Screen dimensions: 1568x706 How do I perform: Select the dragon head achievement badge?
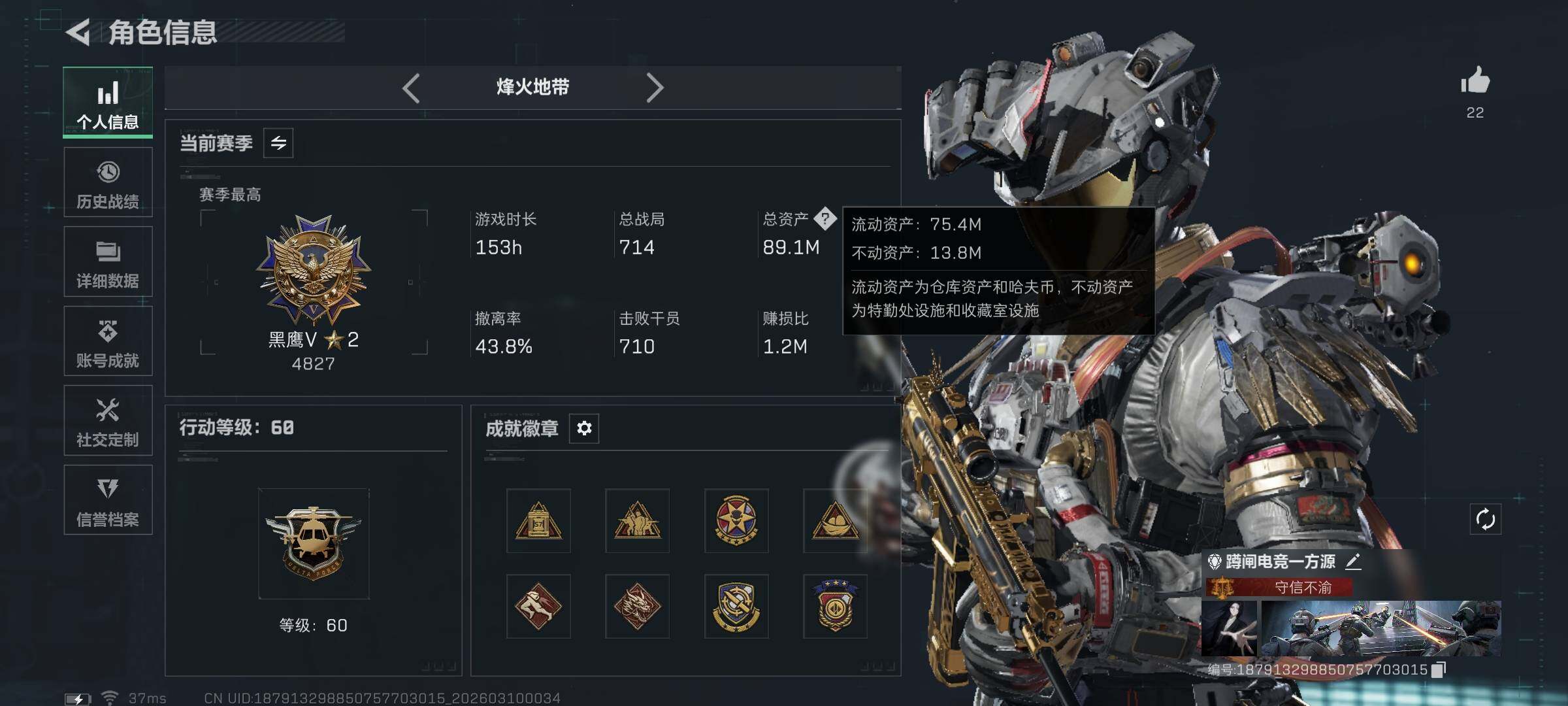click(x=637, y=606)
